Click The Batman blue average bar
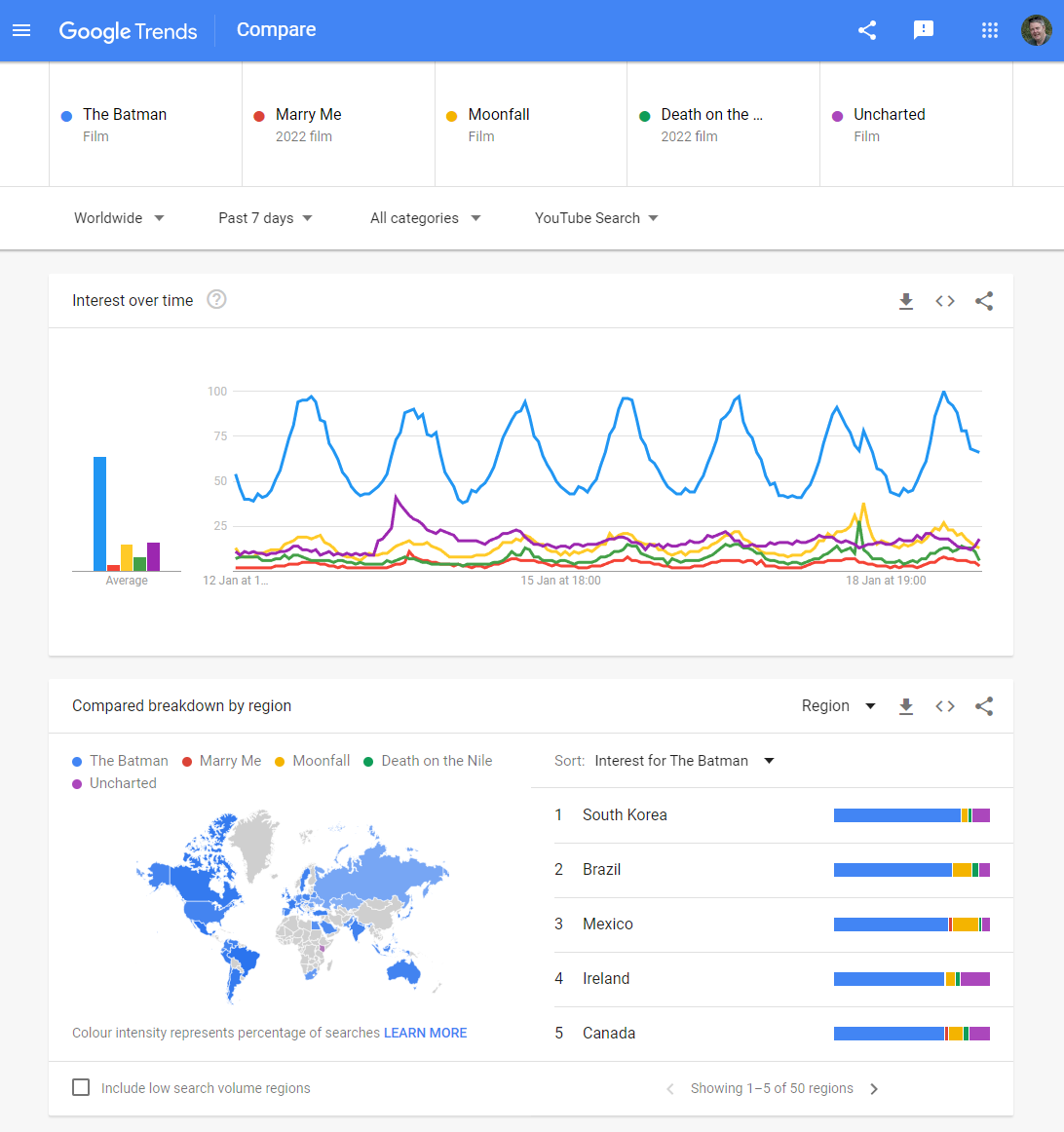 (99, 514)
